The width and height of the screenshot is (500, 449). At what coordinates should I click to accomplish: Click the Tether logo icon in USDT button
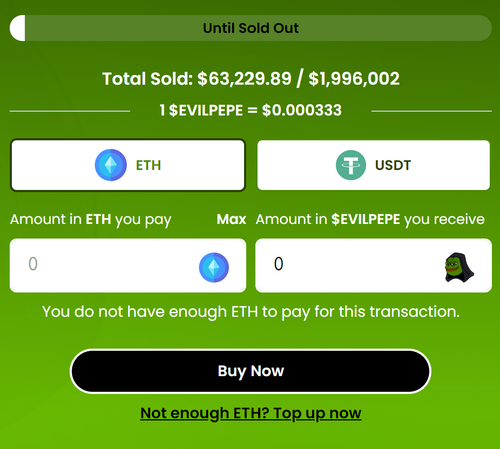pyautogui.click(x=351, y=165)
